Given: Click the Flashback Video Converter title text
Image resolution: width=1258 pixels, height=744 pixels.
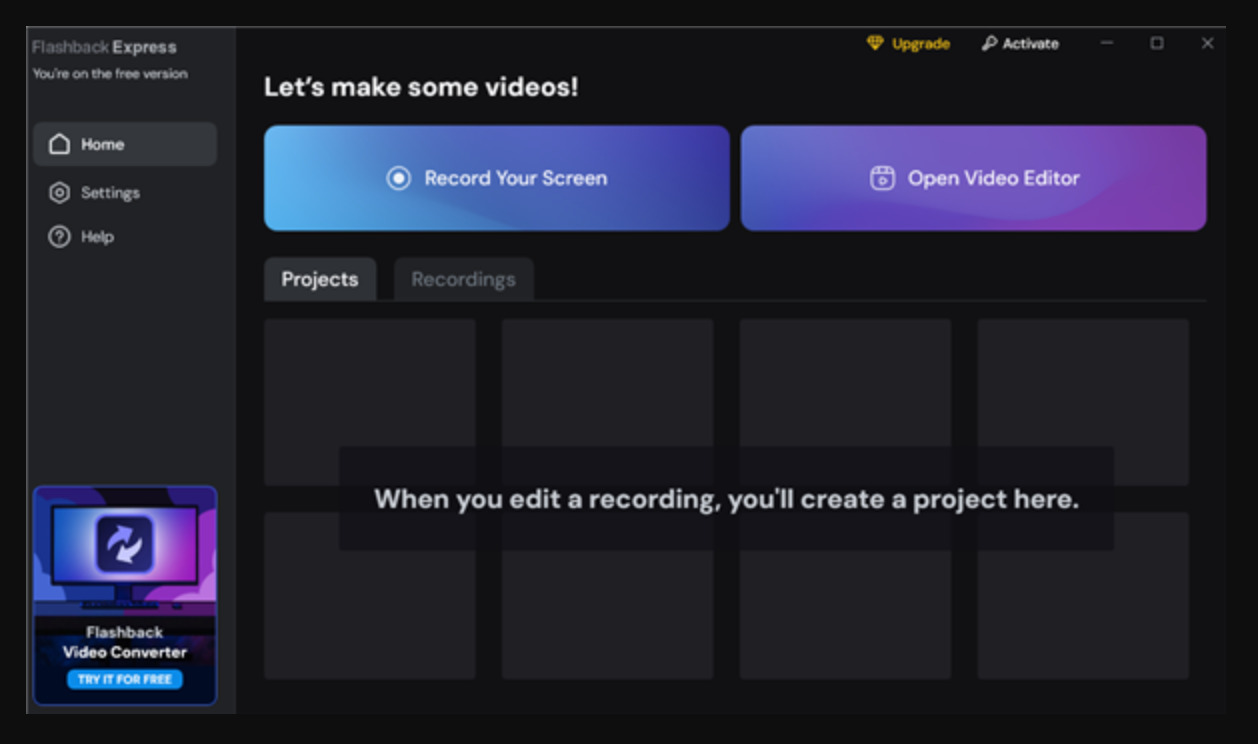Looking at the screenshot, I should [125, 642].
